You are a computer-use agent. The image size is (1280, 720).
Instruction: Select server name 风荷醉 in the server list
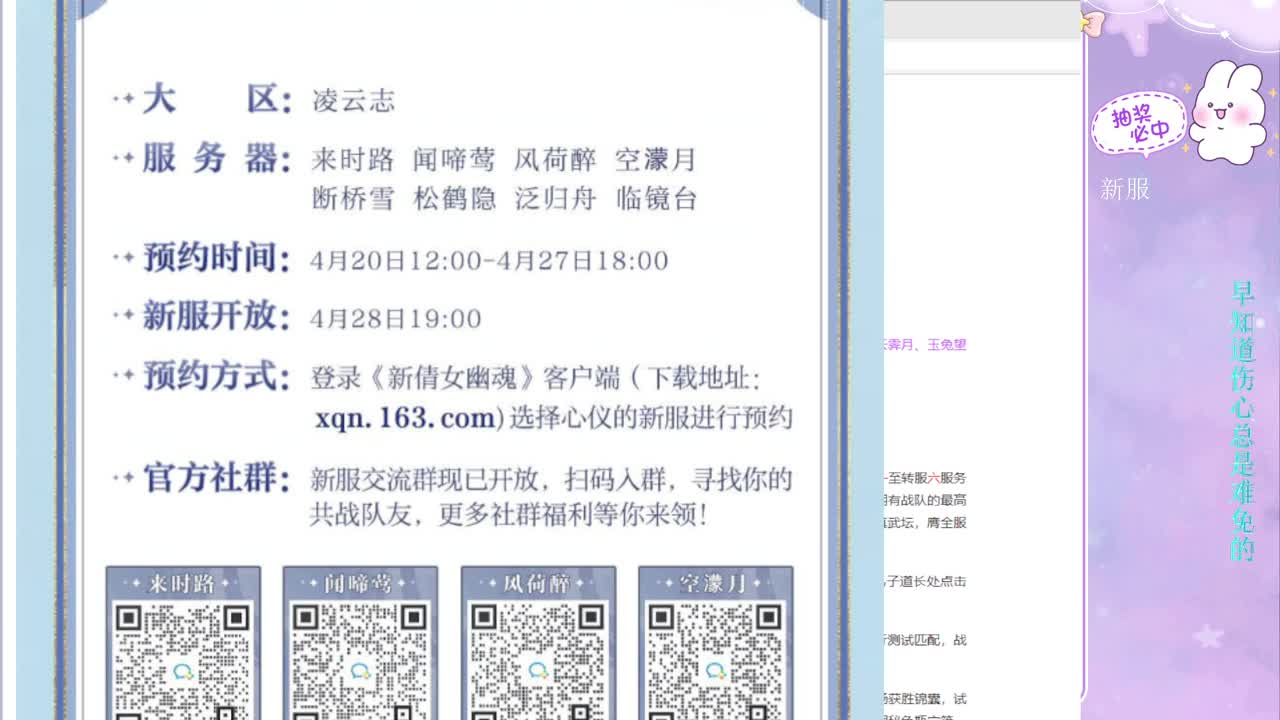coord(555,160)
